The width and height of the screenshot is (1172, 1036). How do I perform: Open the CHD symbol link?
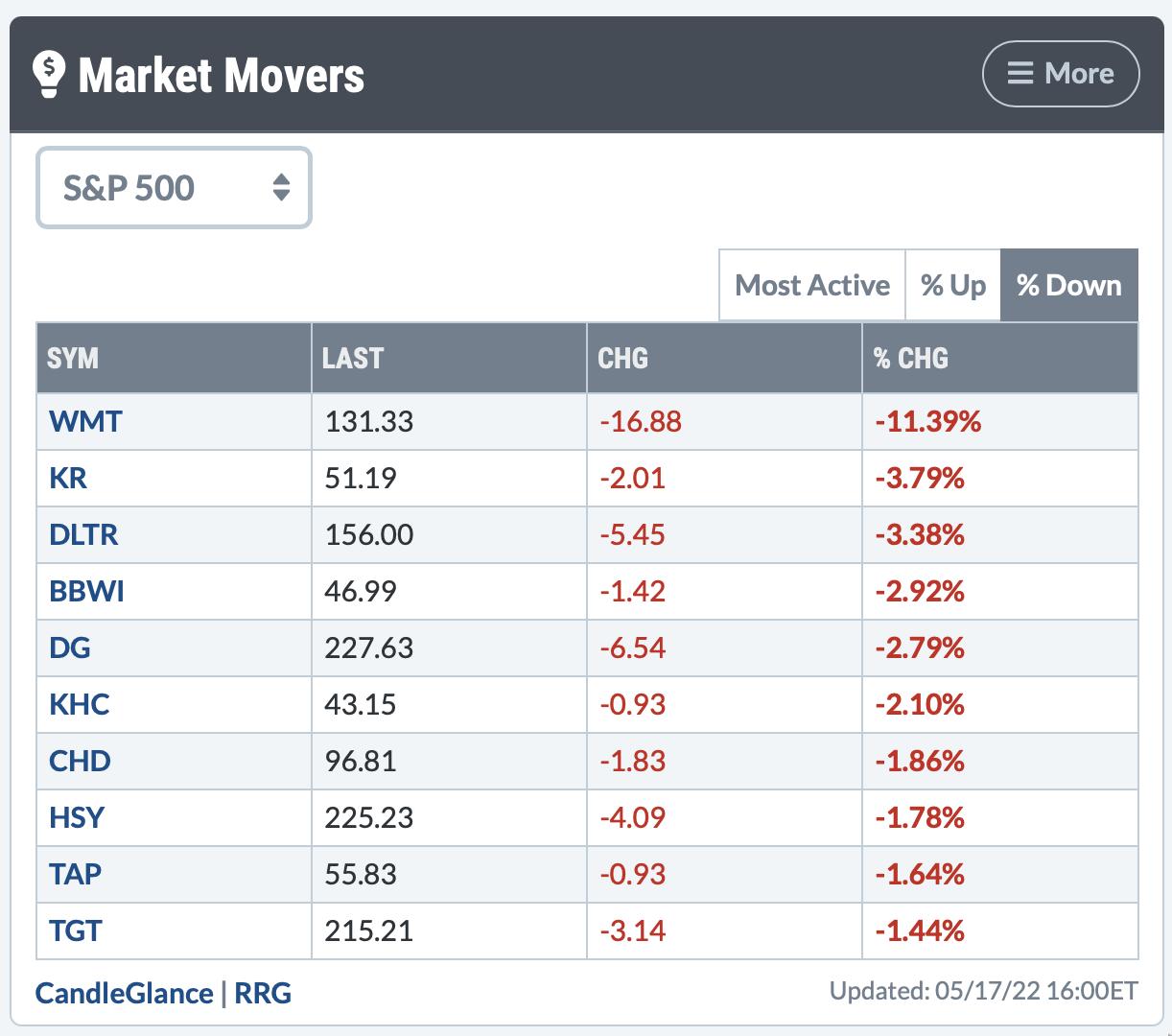[x=80, y=761]
